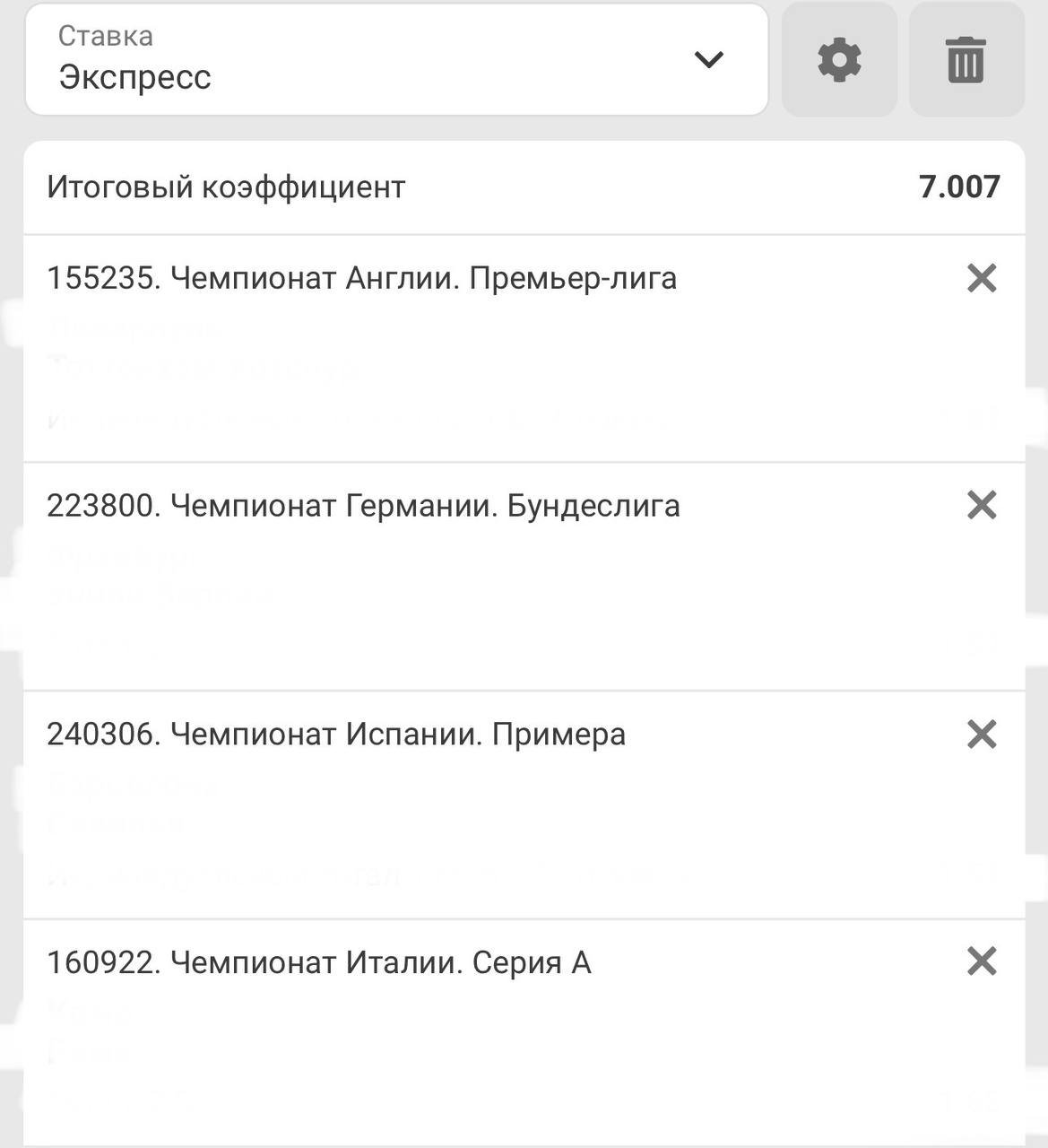
Task: Open event 223800 Чемпионат Германии title
Action: point(363,506)
